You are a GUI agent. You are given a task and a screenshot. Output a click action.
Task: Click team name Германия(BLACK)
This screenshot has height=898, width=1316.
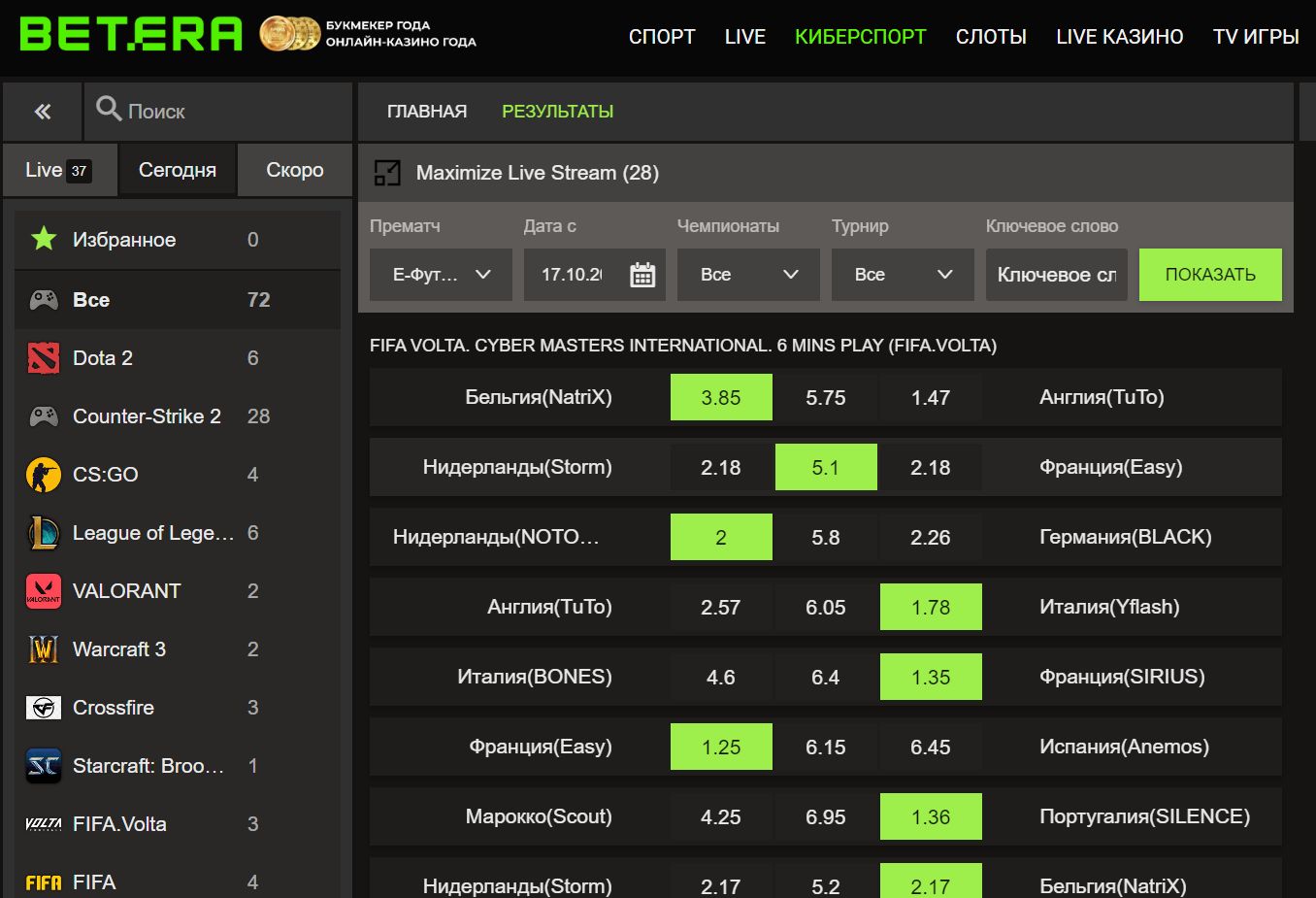[1126, 537]
